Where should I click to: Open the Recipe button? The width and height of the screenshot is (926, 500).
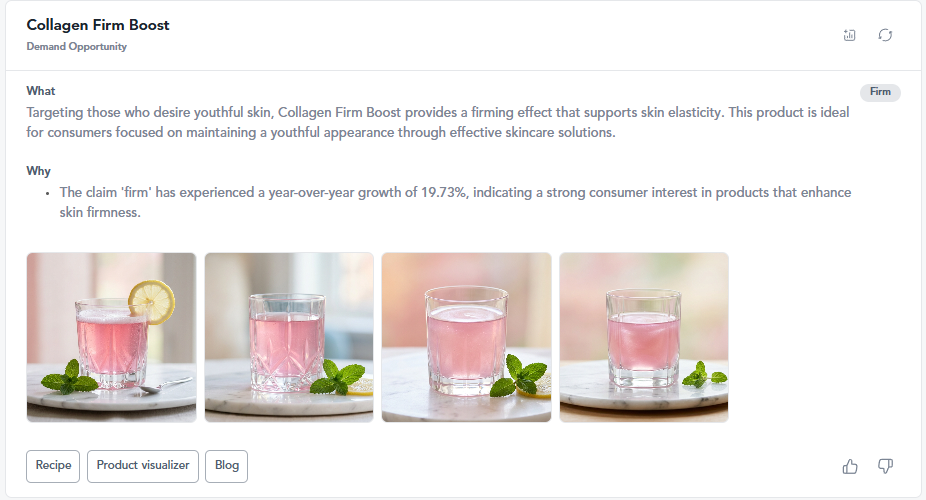pos(53,466)
